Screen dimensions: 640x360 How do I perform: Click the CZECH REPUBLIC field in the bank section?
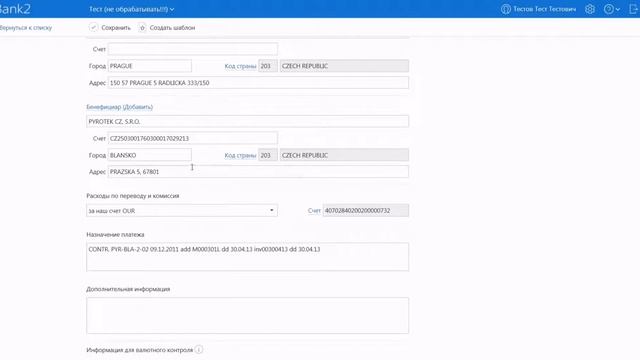[x=344, y=66]
